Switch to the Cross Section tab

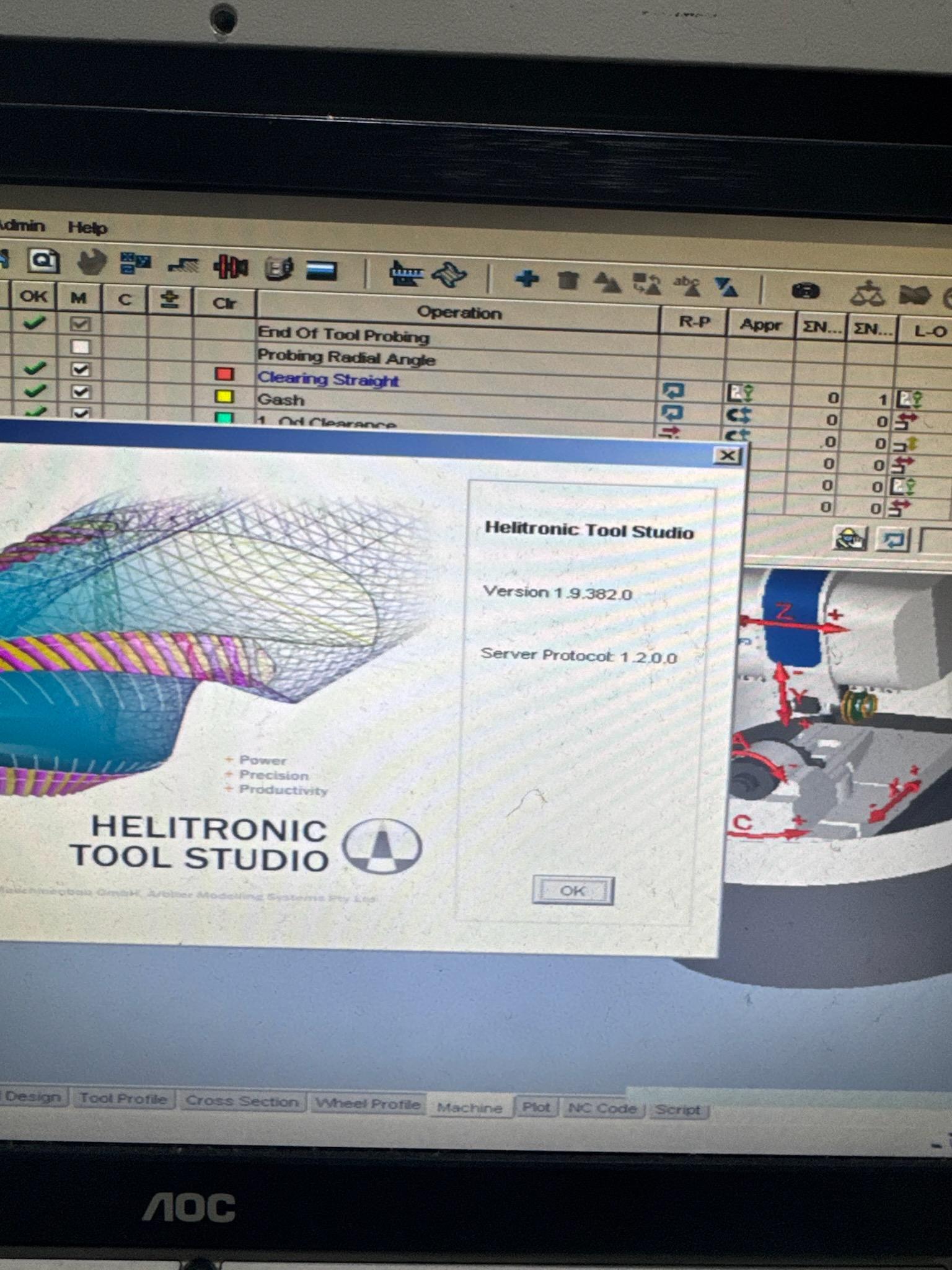(242, 1101)
